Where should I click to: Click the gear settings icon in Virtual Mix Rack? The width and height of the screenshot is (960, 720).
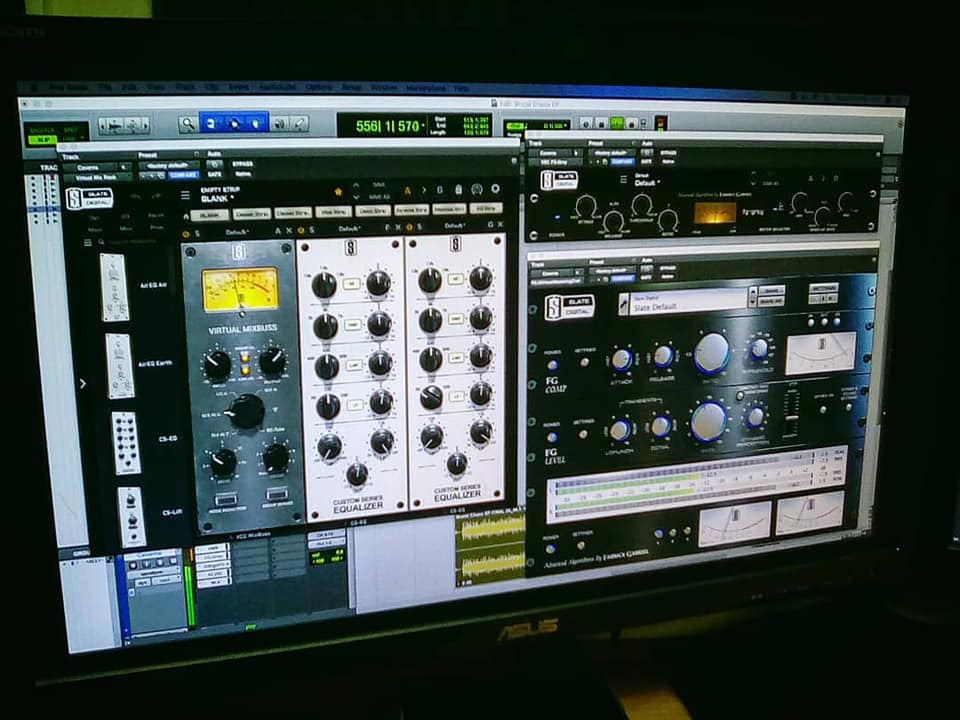[494, 189]
